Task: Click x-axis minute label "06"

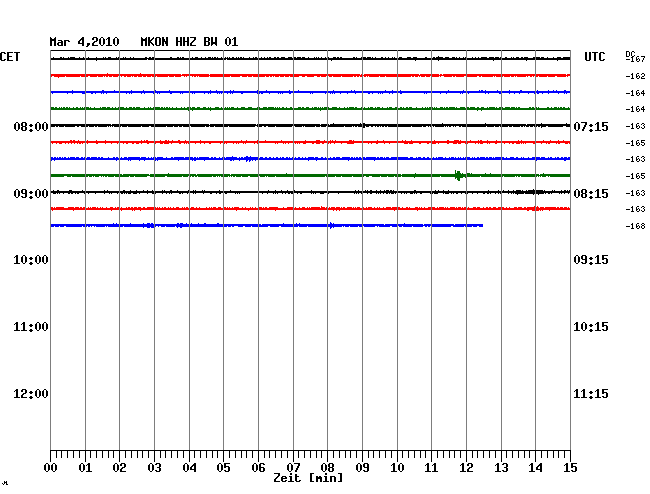Action: tap(258, 468)
